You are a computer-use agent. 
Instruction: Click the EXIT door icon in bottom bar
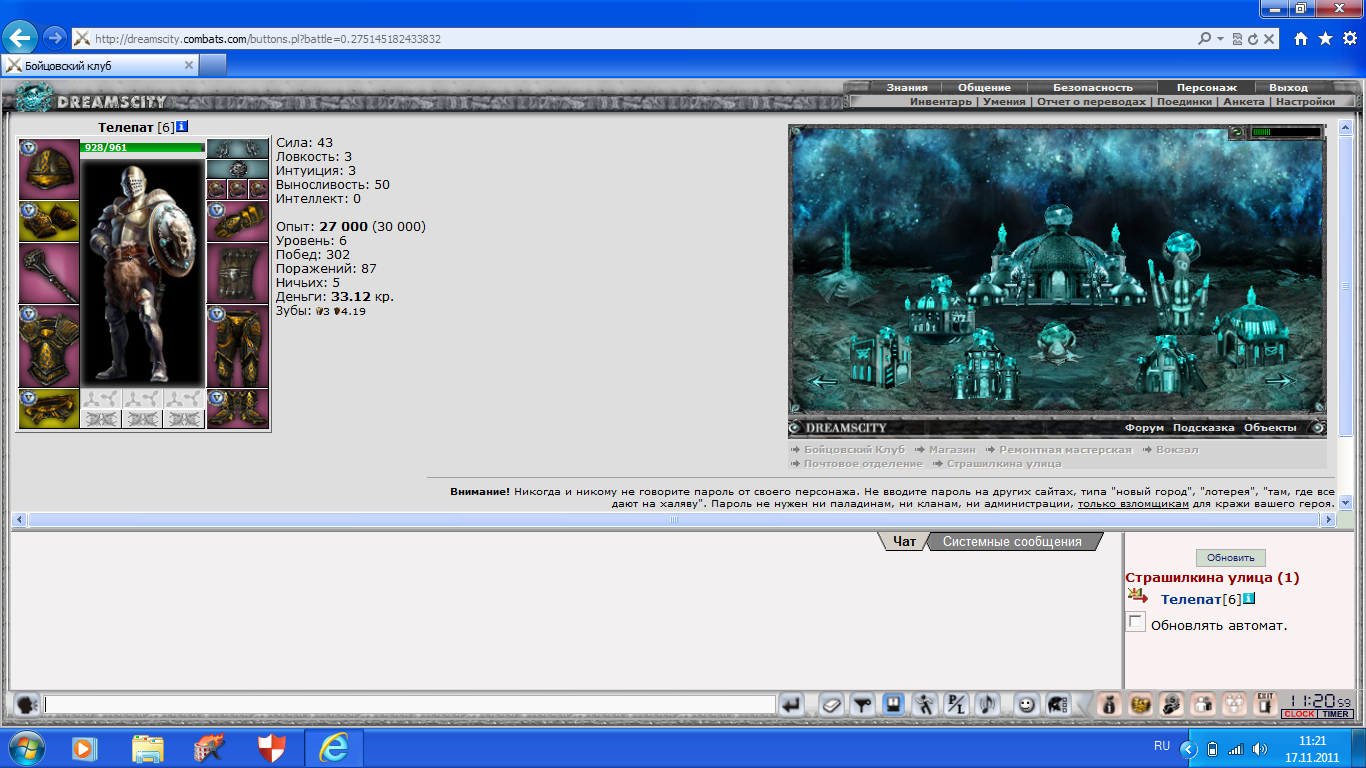pyautogui.click(x=1265, y=705)
